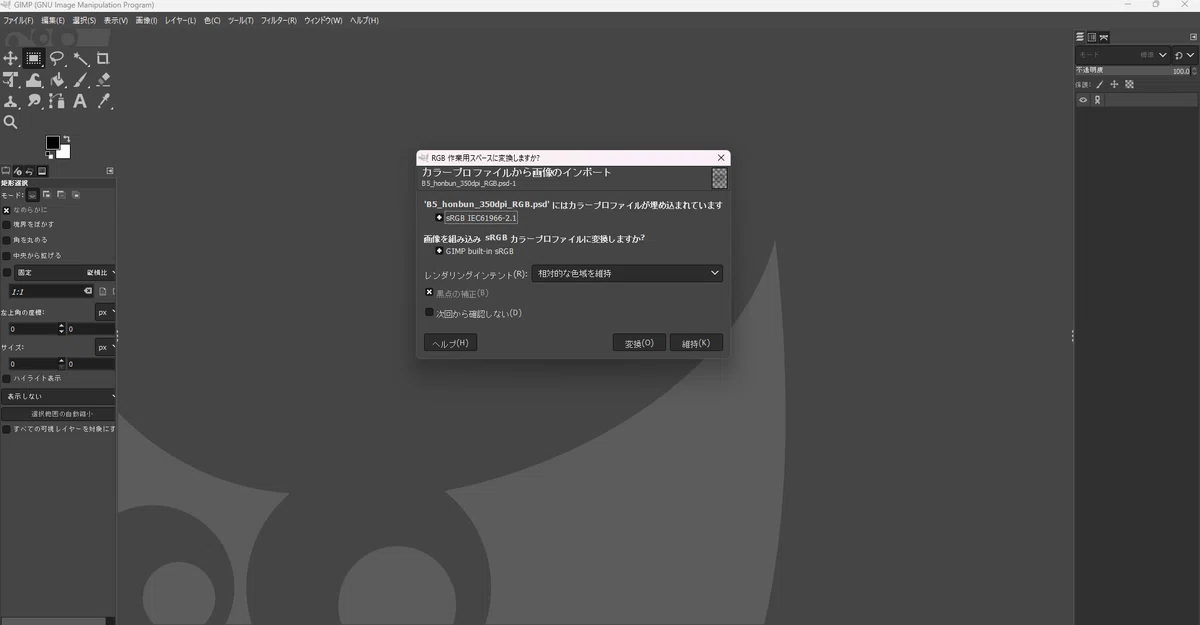This screenshot has height=625, width=1200.
Task: Click the 維持(K) keep button
Action: (696, 343)
